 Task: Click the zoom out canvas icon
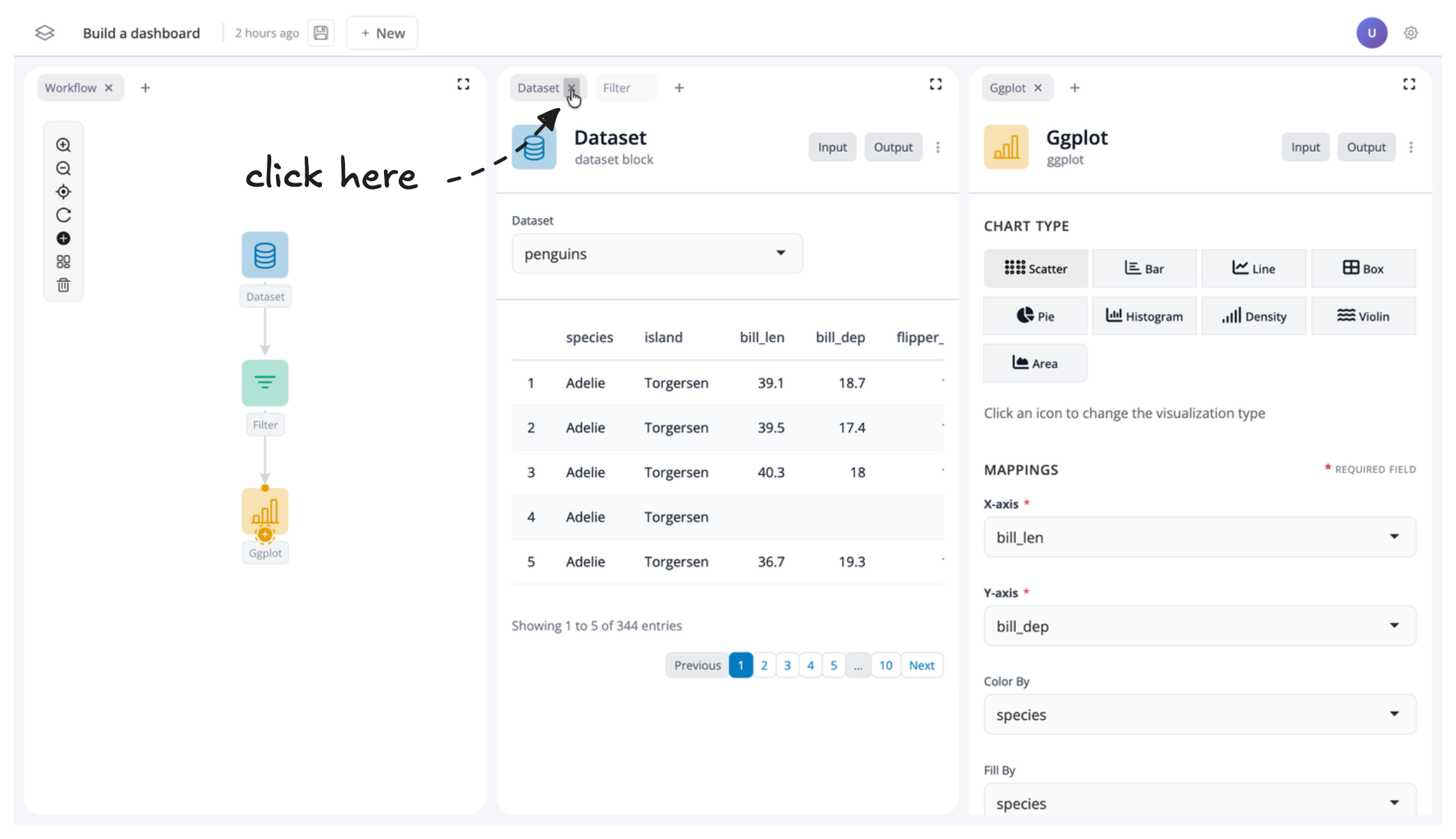63,169
